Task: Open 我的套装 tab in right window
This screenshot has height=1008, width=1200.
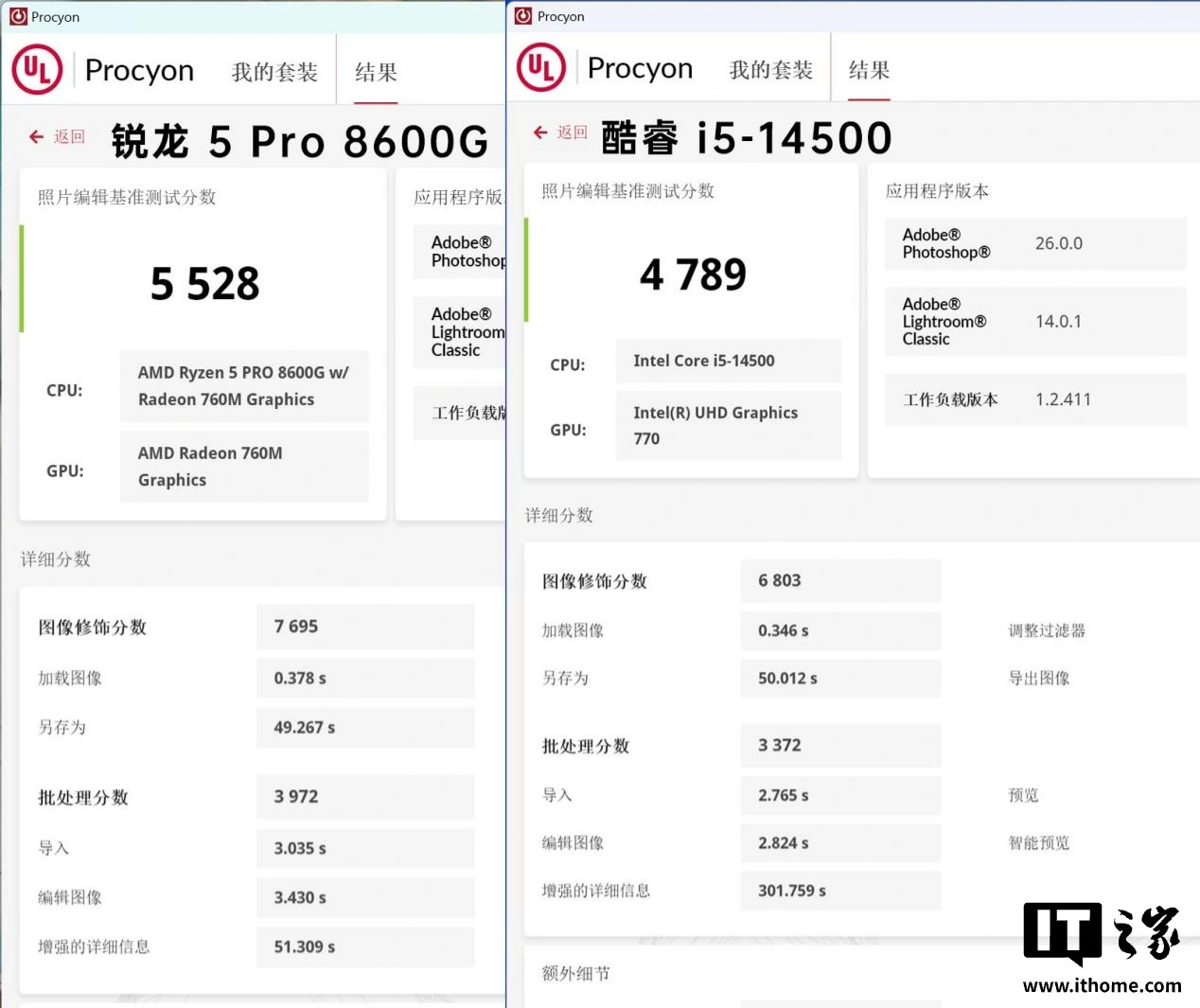Action: 771,70
